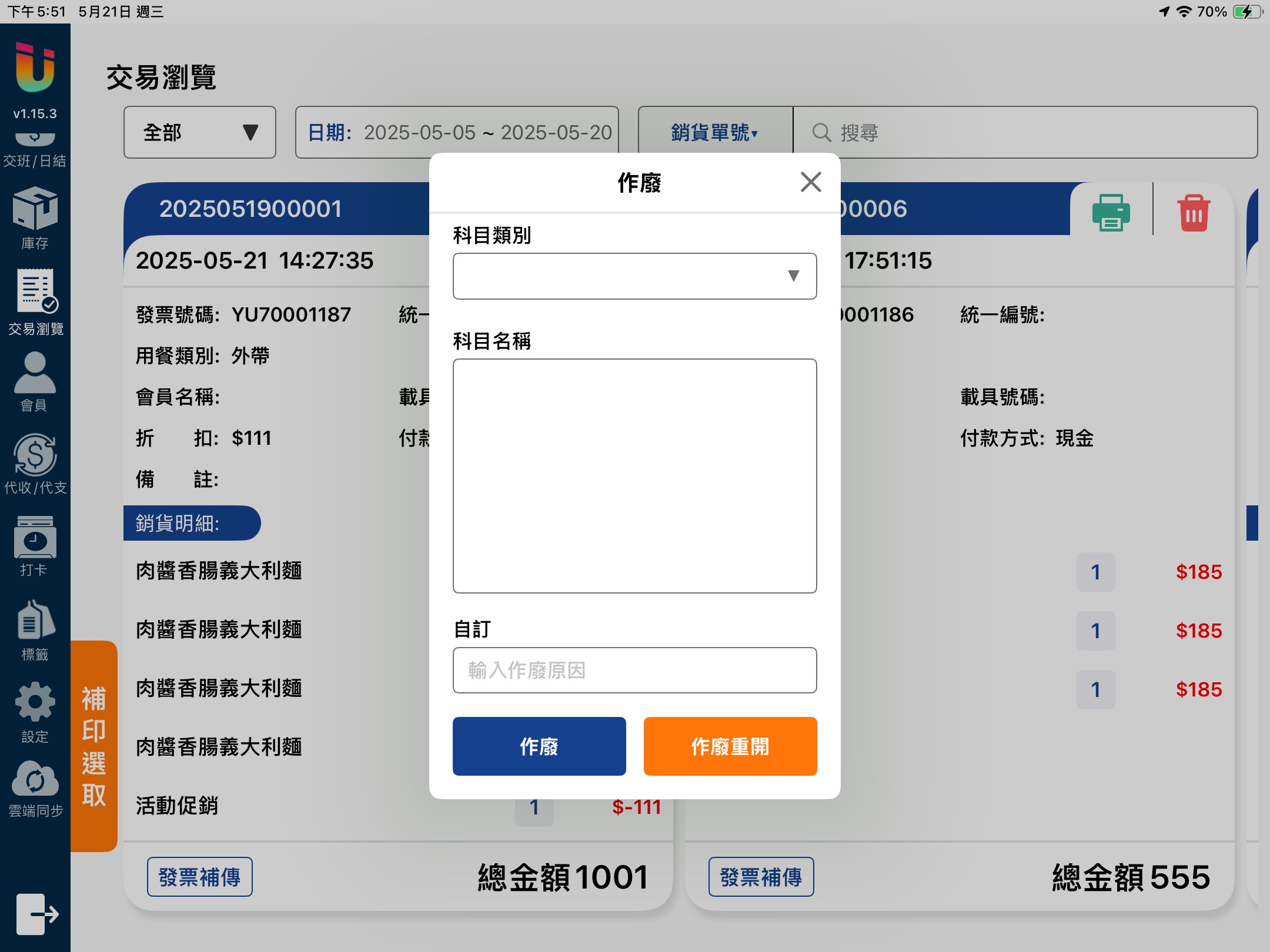1270x952 pixels.
Task: Click the logout arrow icon
Action: coord(37,914)
